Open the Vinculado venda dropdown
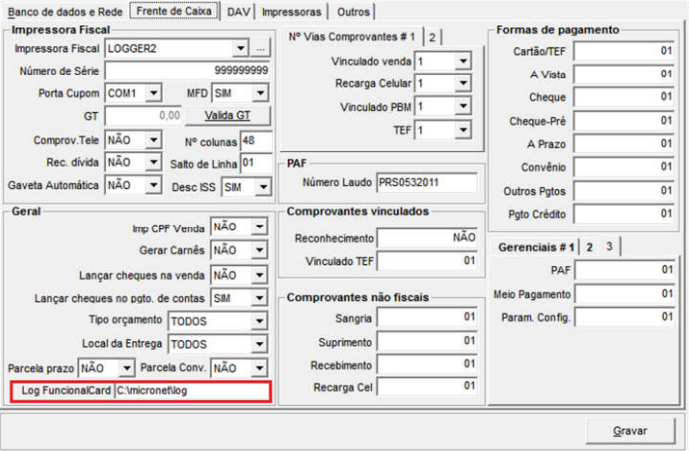Viewport: 689px width, 451px height. [462, 62]
